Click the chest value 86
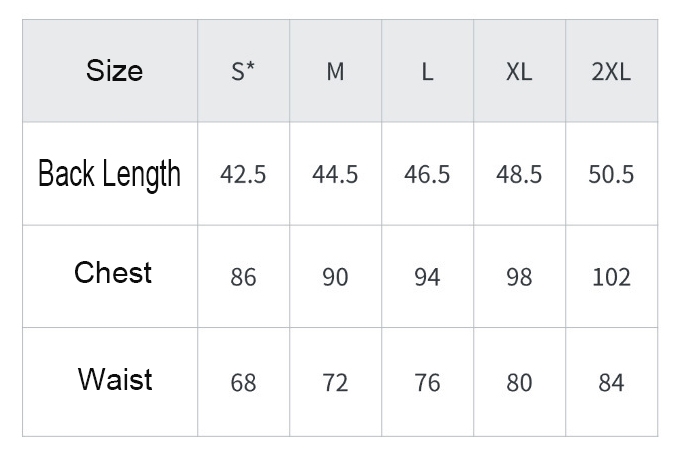679x458 pixels. click(x=243, y=276)
